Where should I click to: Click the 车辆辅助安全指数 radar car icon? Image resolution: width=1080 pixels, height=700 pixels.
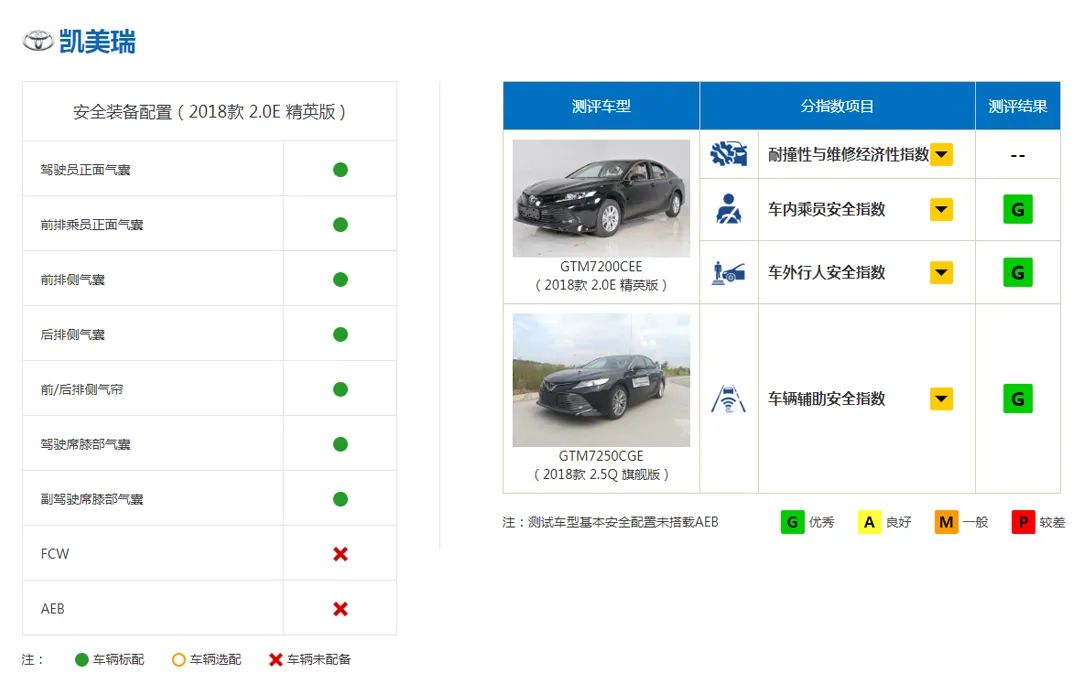(729, 399)
